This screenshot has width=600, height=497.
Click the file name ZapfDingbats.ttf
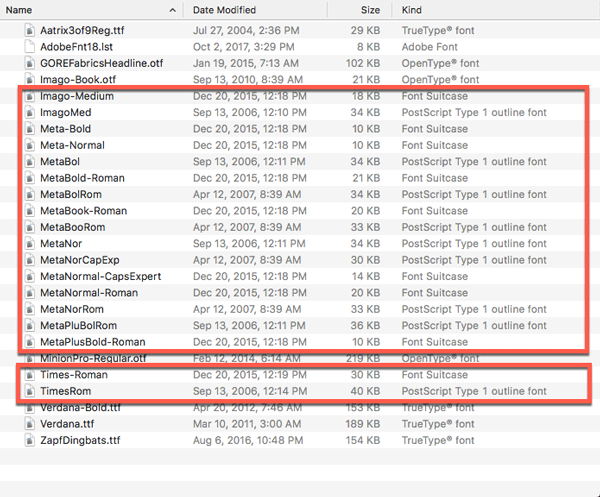pyautogui.click(x=80, y=440)
